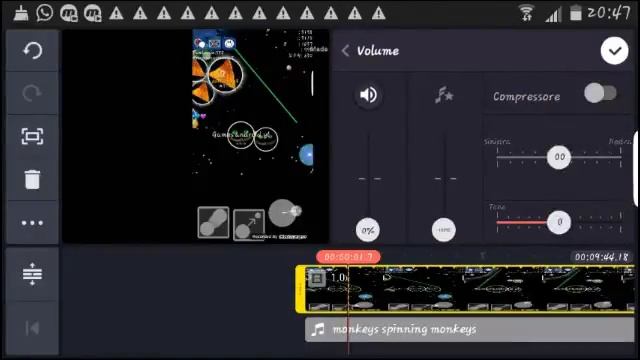The image size is (640, 360).
Task: Select the second vertical slider knob
Action: (444, 230)
